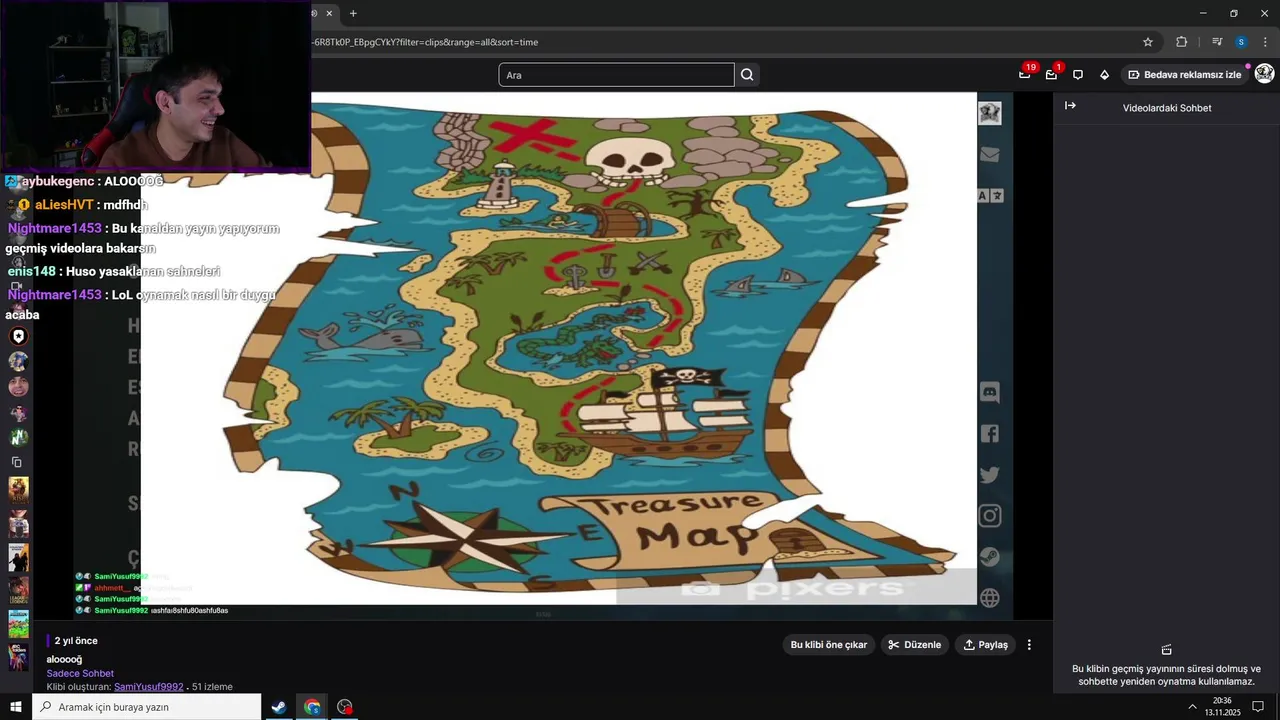This screenshot has width=1280, height=720.
Task: Click the clip title alooooğ
Action: coord(64,660)
